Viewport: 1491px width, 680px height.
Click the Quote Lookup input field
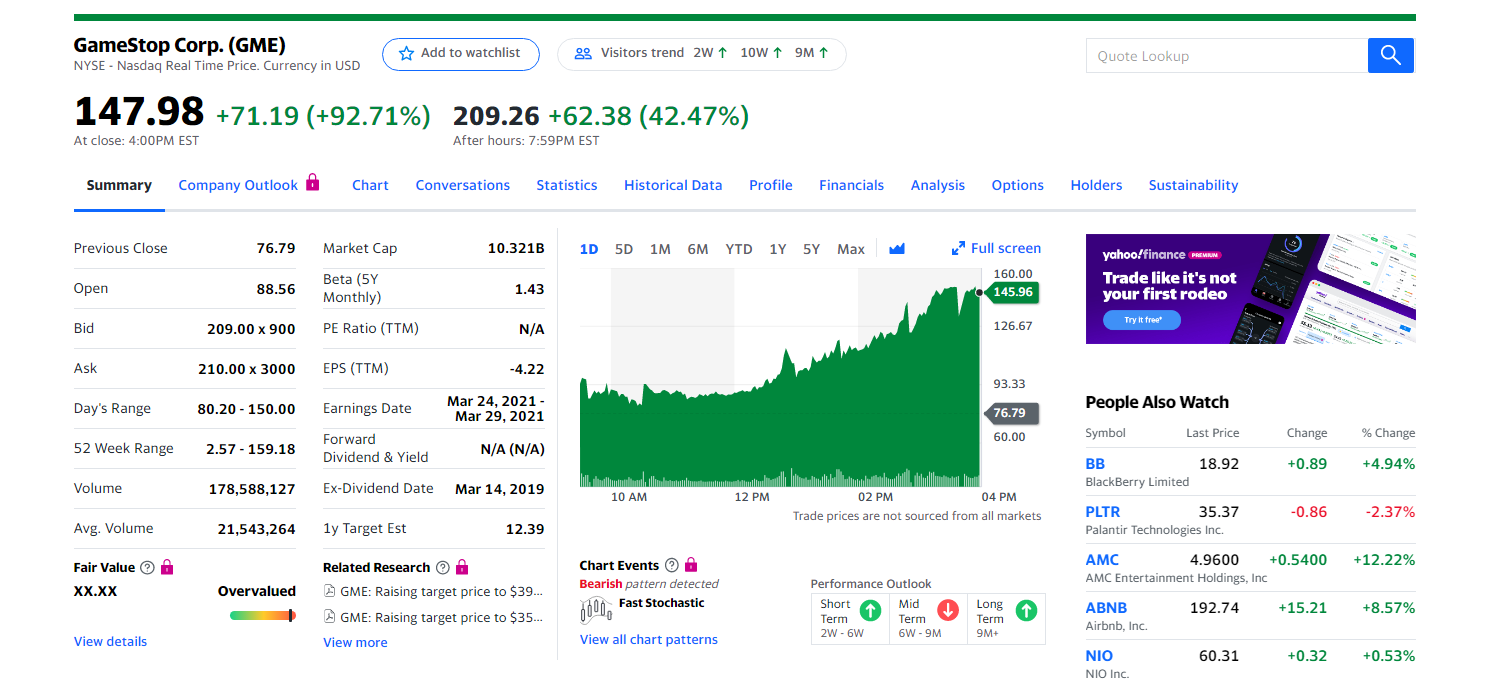point(1227,56)
